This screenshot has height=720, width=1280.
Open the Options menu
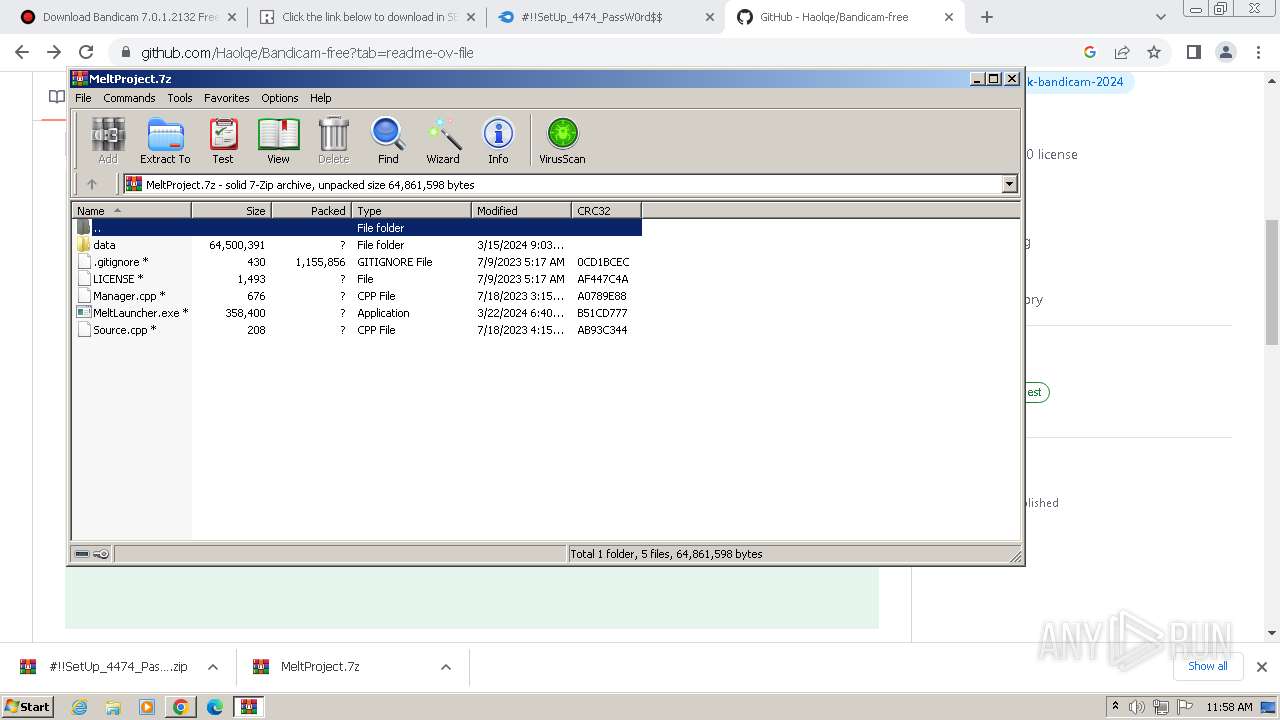280,98
